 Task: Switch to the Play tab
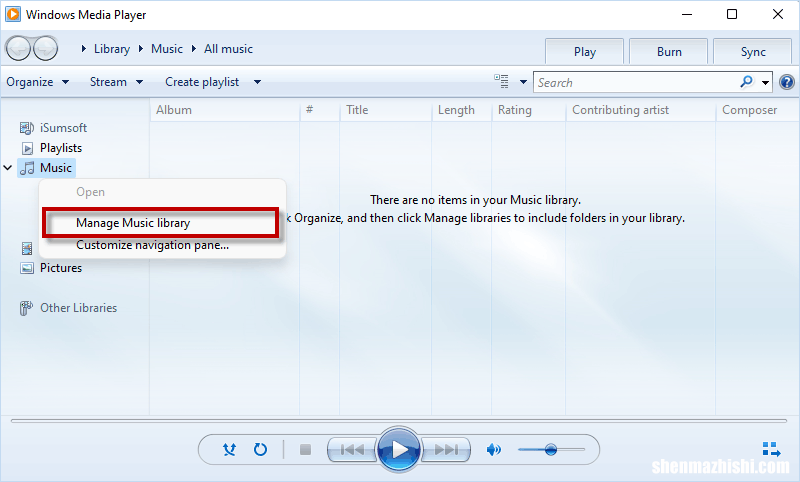click(585, 52)
